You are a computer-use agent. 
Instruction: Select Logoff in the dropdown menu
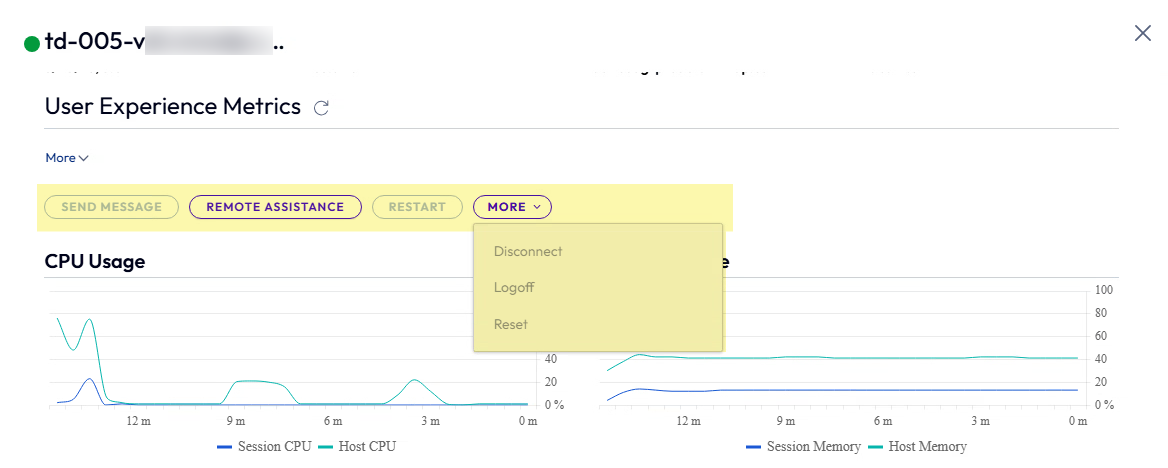click(x=514, y=288)
